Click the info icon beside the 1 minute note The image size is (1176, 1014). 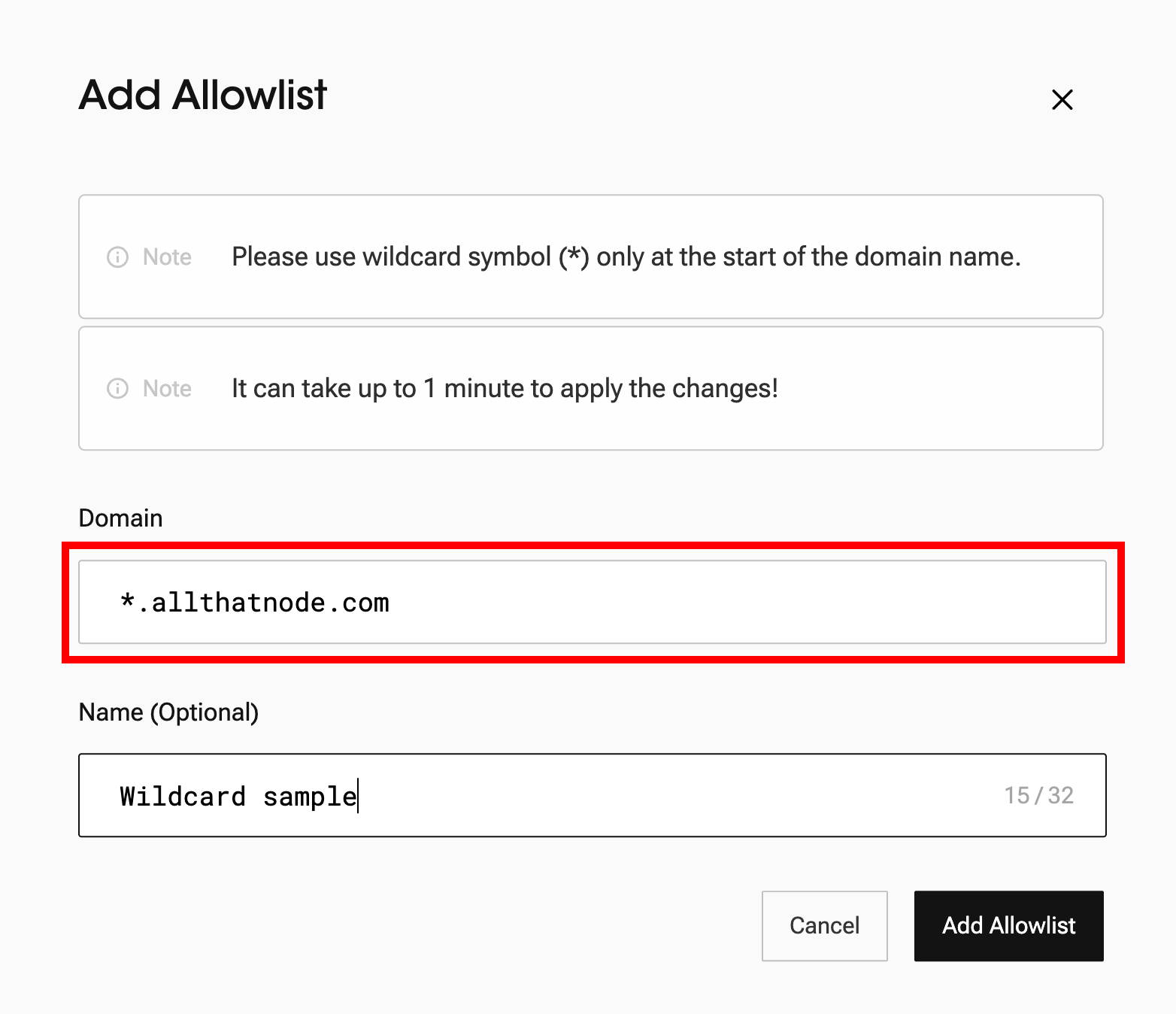117,389
